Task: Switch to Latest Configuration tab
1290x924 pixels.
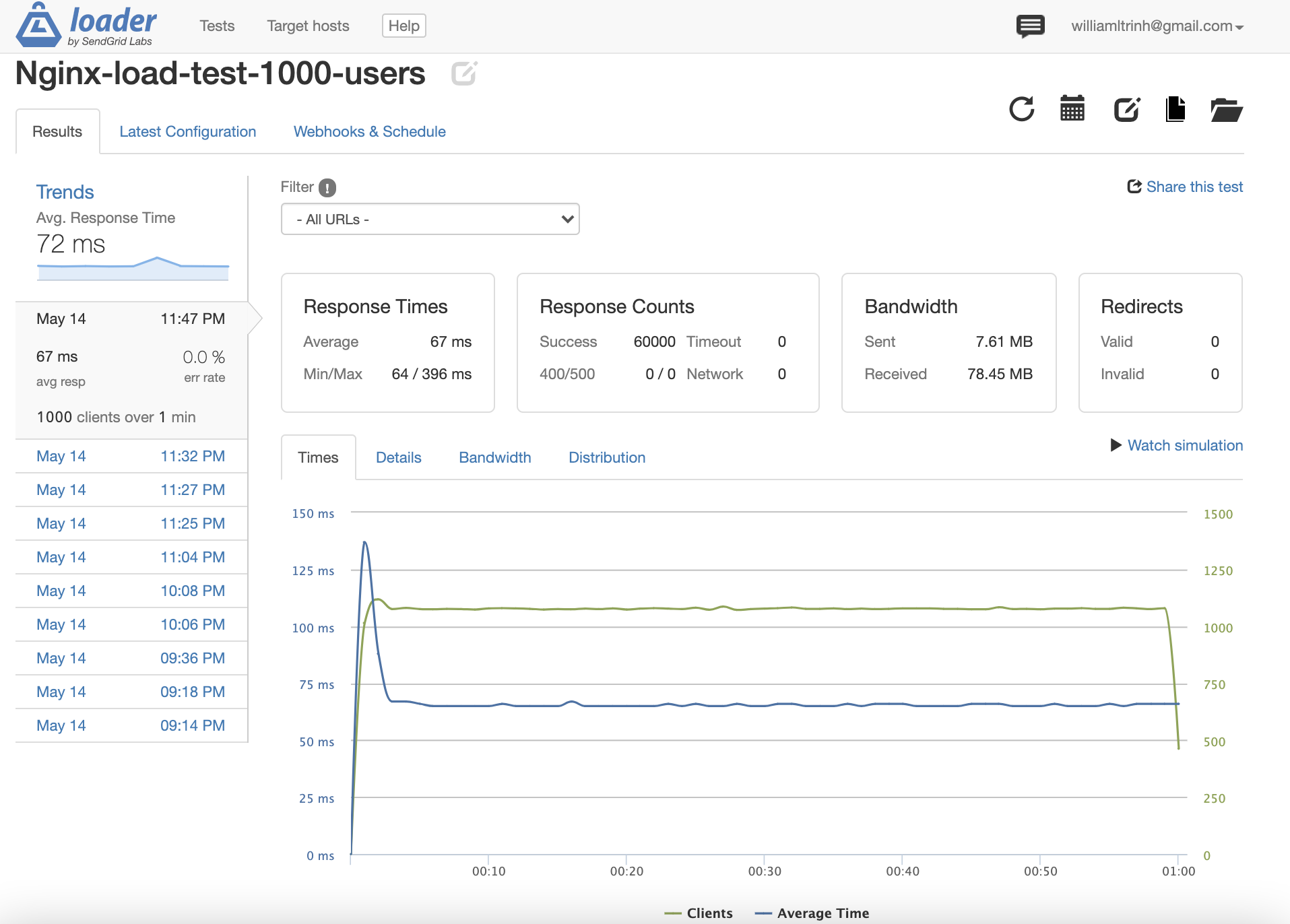Action: [x=188, y=131]
